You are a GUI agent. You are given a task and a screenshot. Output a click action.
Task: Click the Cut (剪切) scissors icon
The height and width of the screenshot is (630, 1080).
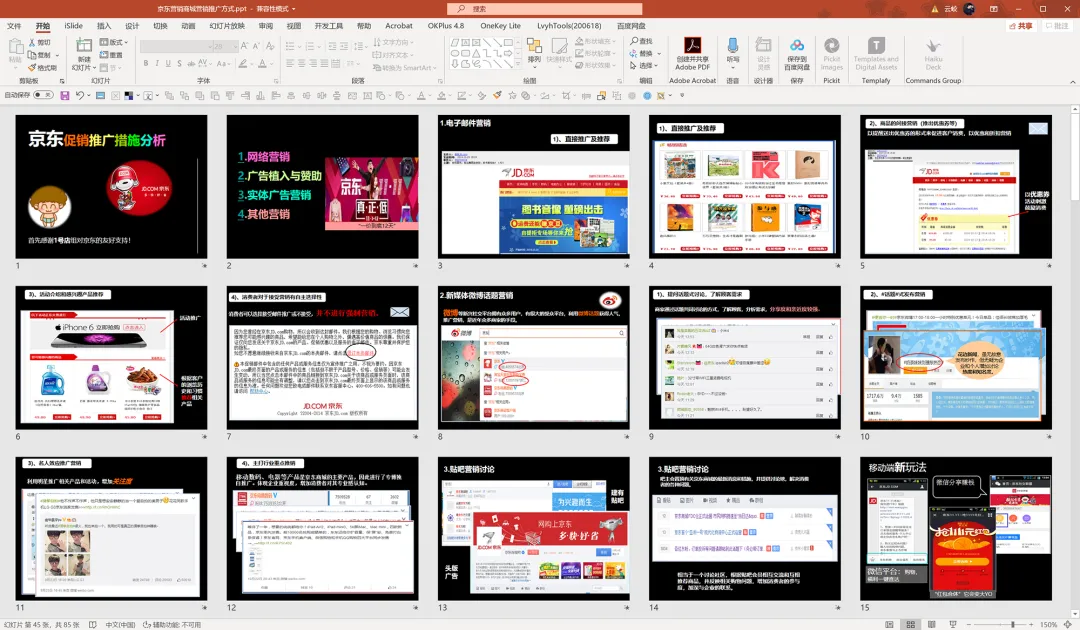tap(32, 43)
